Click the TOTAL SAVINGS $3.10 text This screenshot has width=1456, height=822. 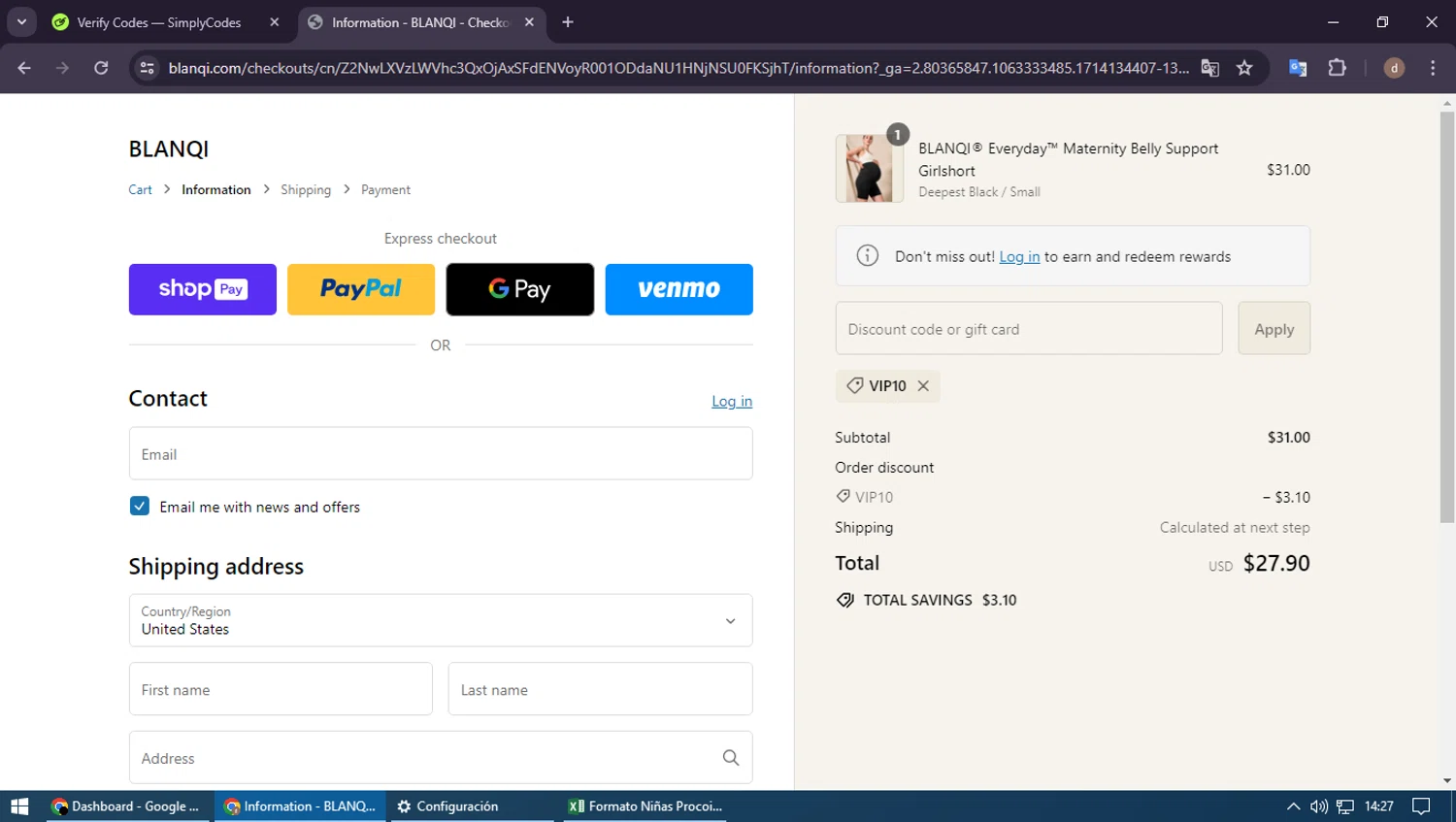(x=940, y=600)
